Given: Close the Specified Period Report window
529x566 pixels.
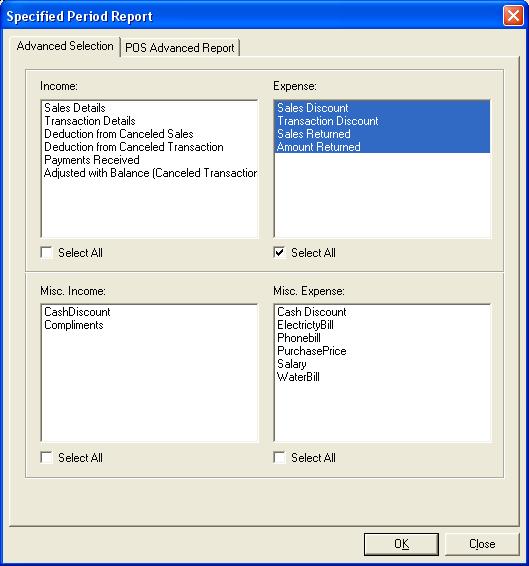Looking at the screenshot, I should 513,16.
